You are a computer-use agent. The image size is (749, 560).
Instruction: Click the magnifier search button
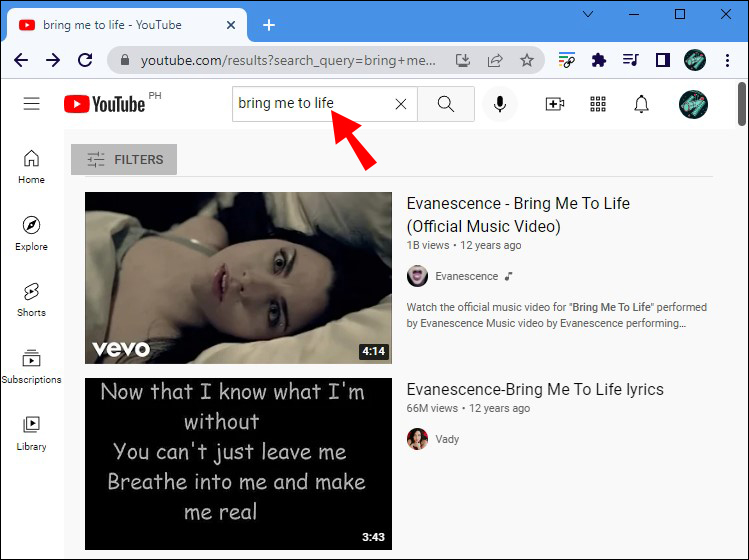point(446,104)
